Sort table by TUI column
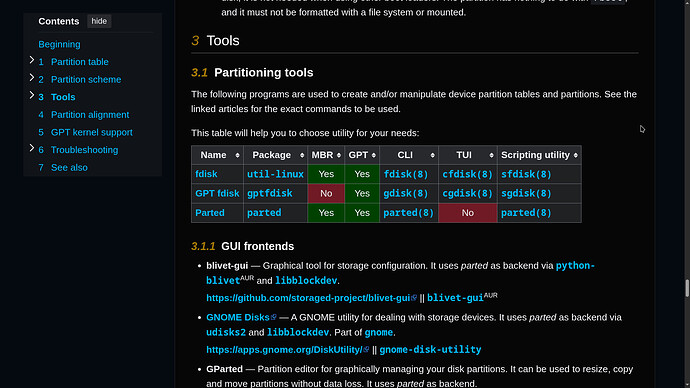This screenshot has height=388, width=690. click(x=491, y=155)
